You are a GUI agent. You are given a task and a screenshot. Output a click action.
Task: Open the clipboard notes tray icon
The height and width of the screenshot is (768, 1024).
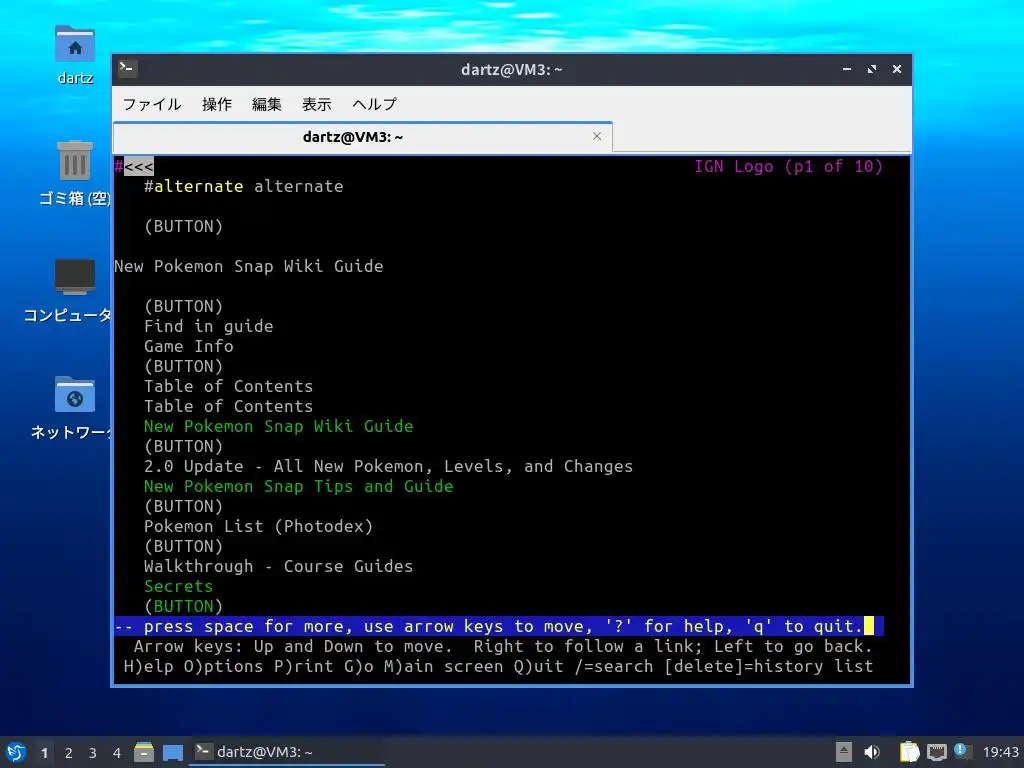909,752
